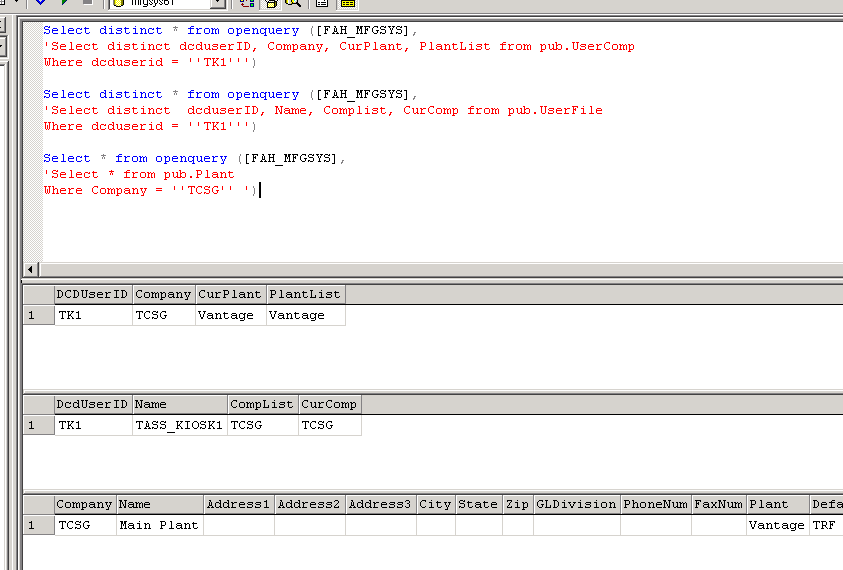843x570 pixels.
Task: Click the estimated execution plan toolbar icon
Action: [247, 3]
